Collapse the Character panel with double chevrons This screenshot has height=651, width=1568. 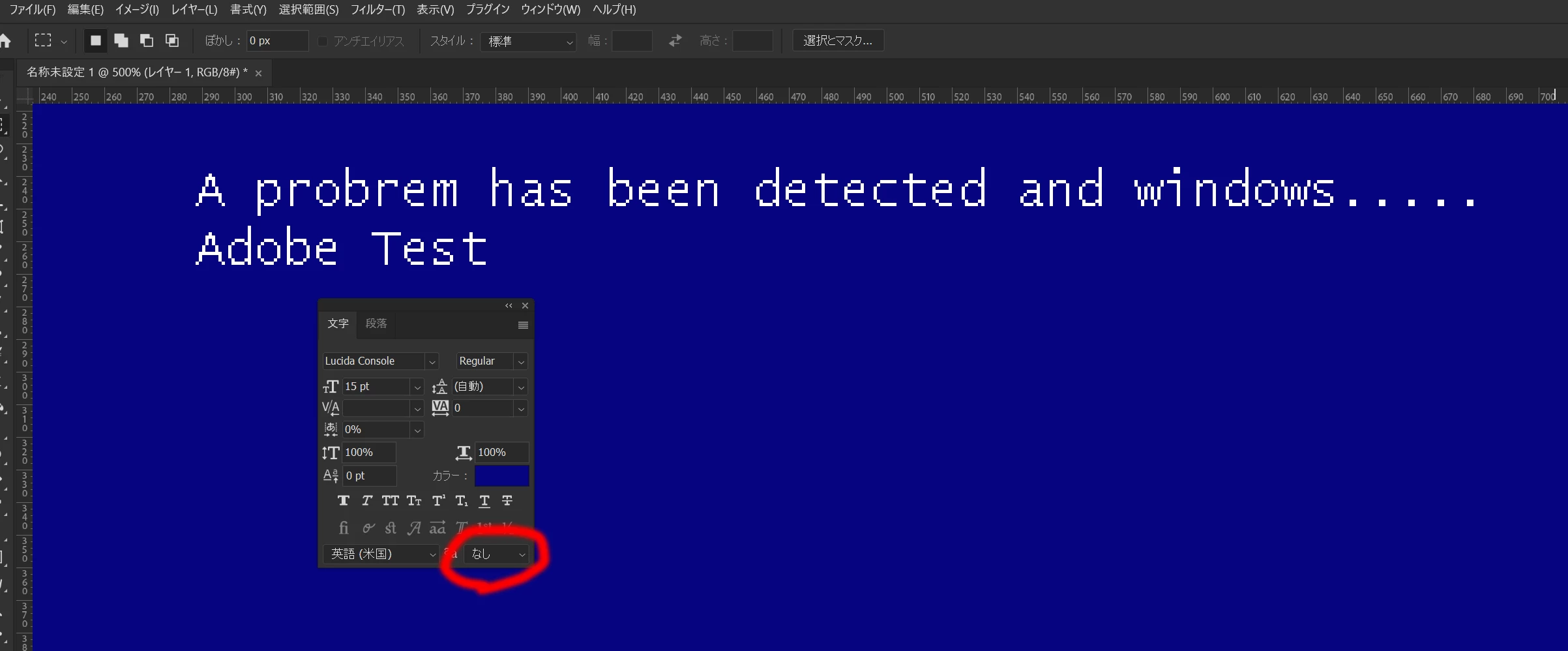(x=509, y=305)
